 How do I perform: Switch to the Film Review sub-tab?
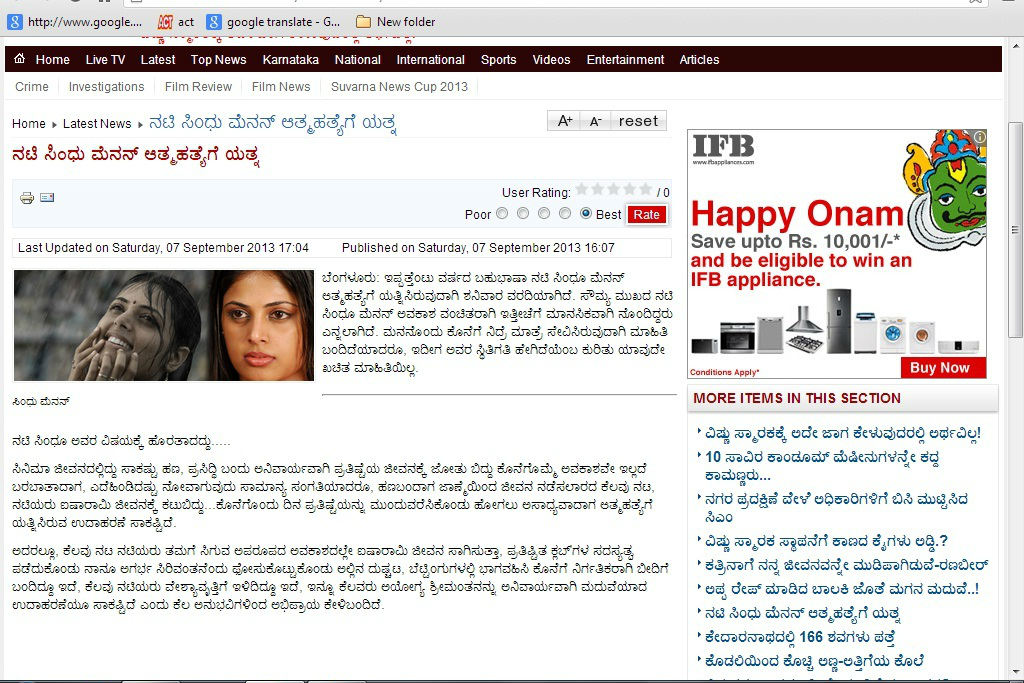tap(198, 87)
